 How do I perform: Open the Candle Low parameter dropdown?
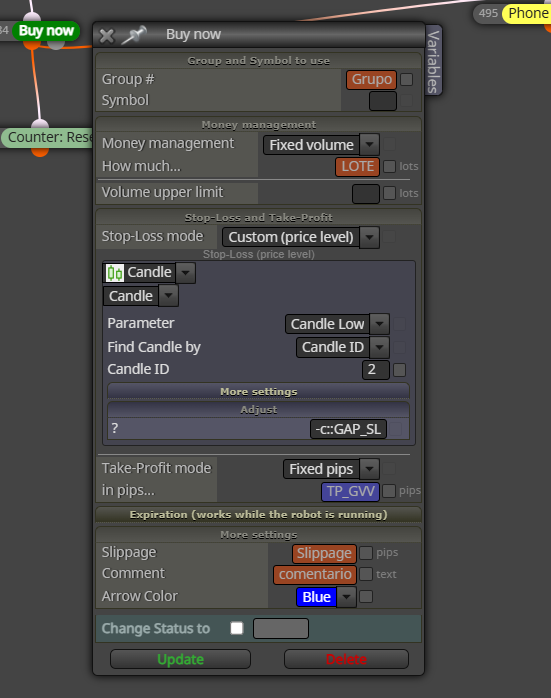[x=337, y=324]
